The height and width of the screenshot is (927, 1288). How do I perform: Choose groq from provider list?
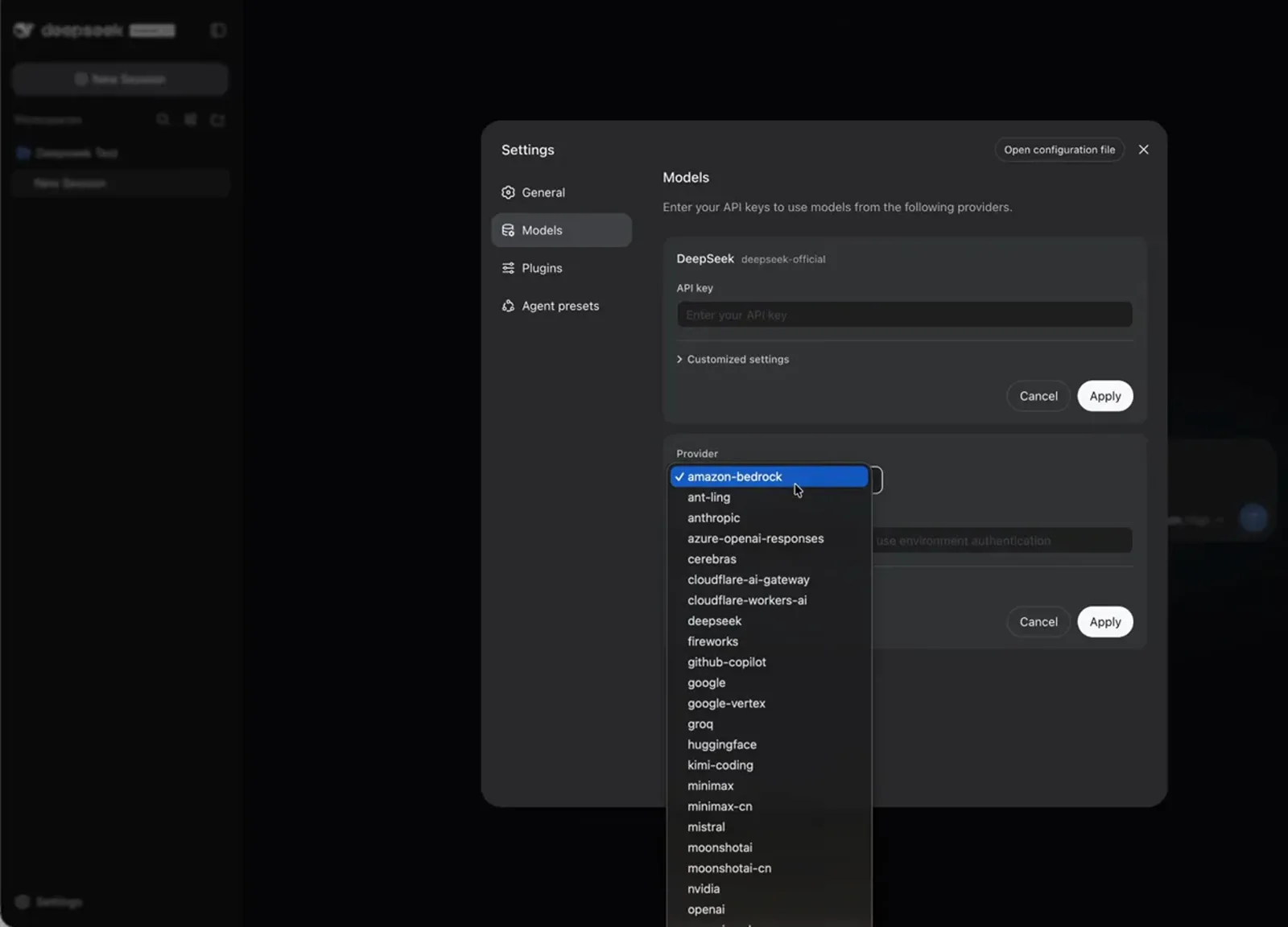(x=769, y=724)
